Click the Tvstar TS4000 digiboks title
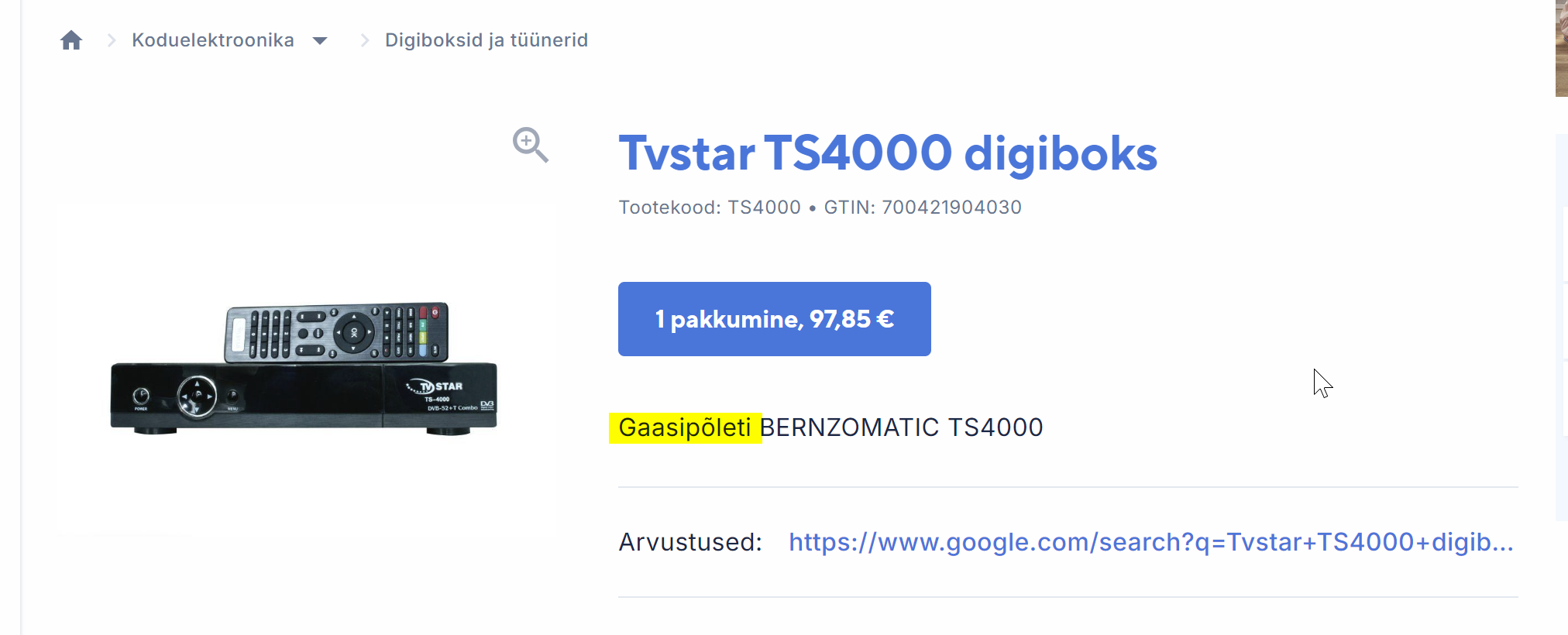1568x635 pixels. pos(888,153)
